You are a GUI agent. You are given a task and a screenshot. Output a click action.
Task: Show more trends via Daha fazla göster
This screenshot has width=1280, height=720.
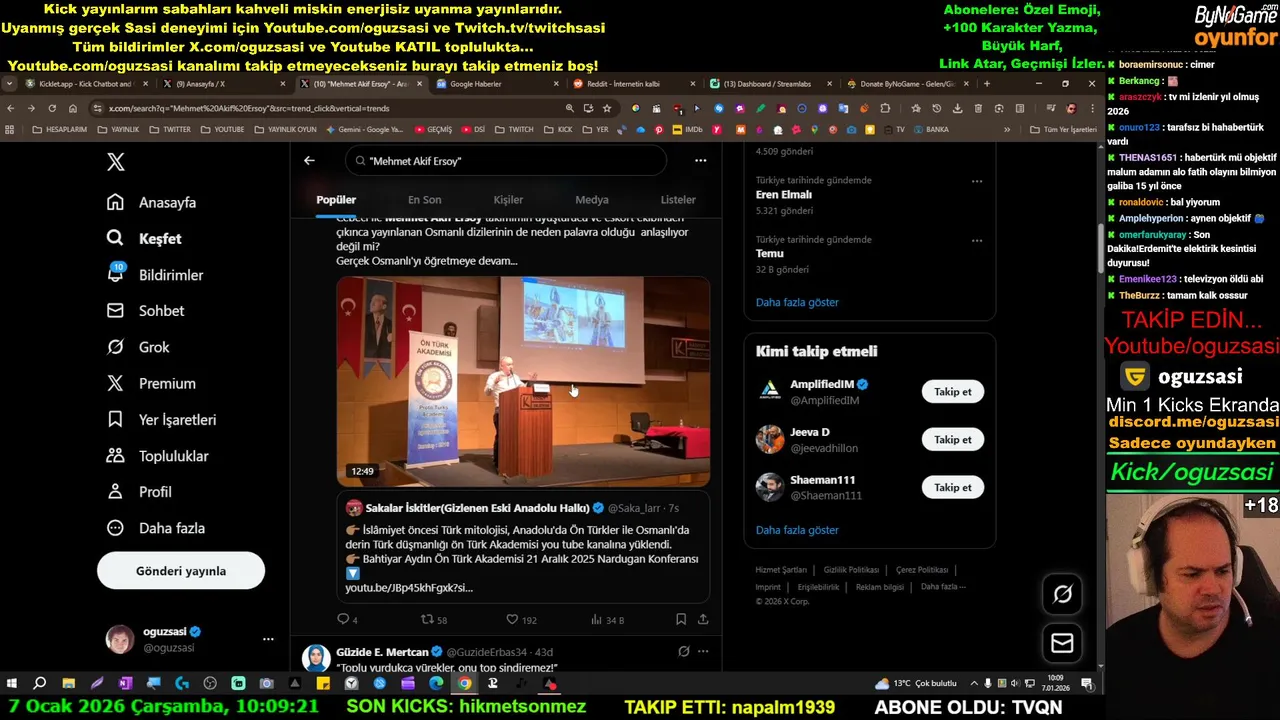click(x=797, y=302)
